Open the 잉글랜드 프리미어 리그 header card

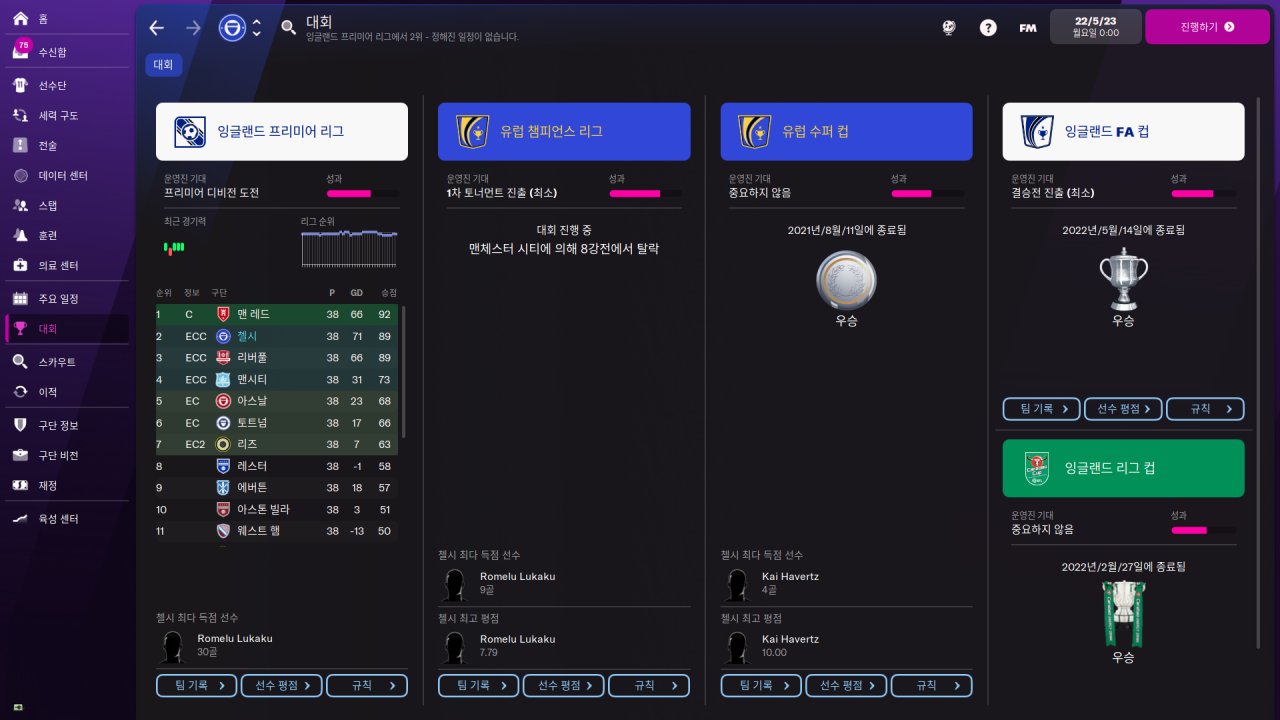pyautogui.click(x=282, y=131)
